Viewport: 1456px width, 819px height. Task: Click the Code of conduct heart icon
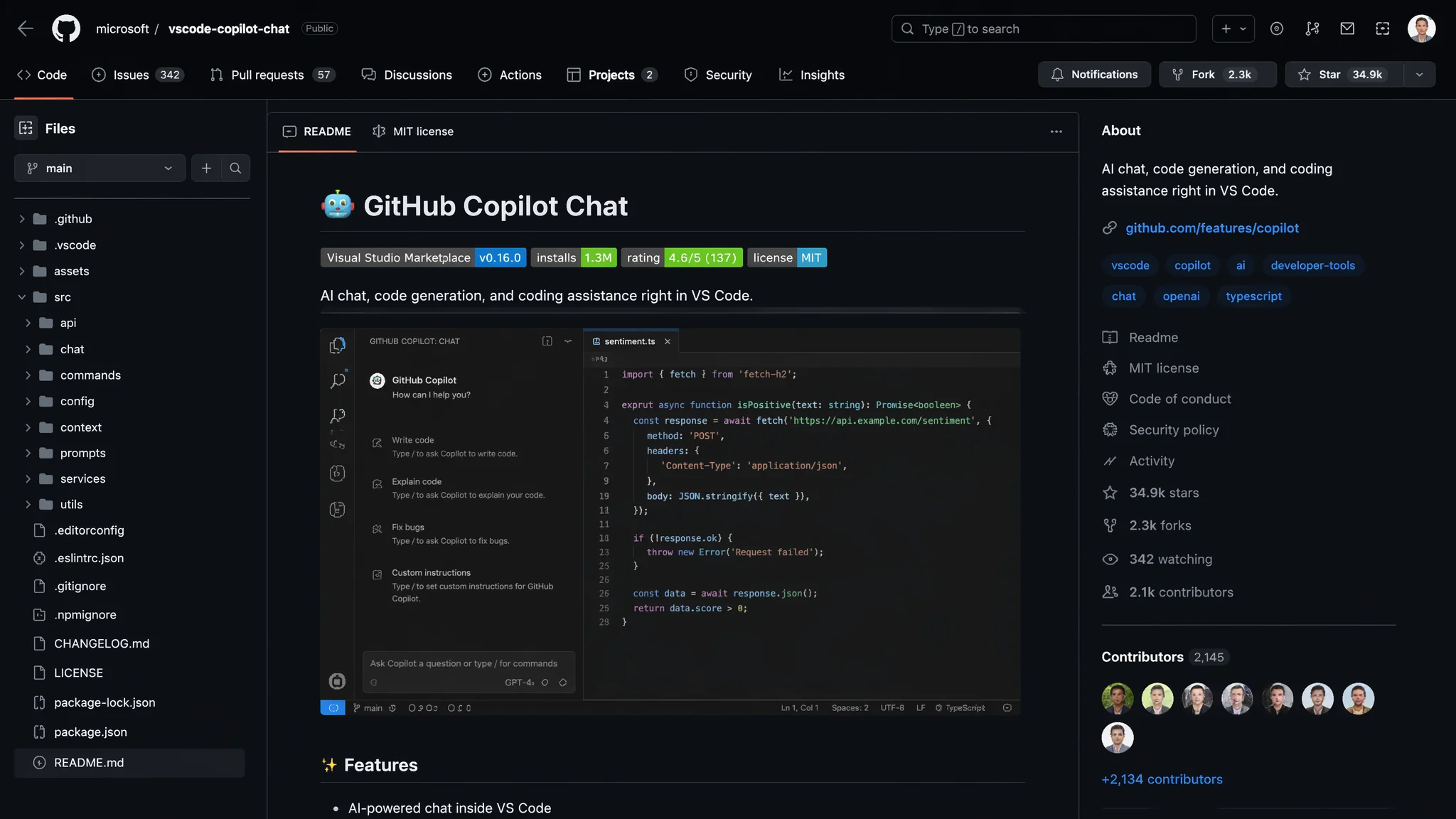(1110, 399)
